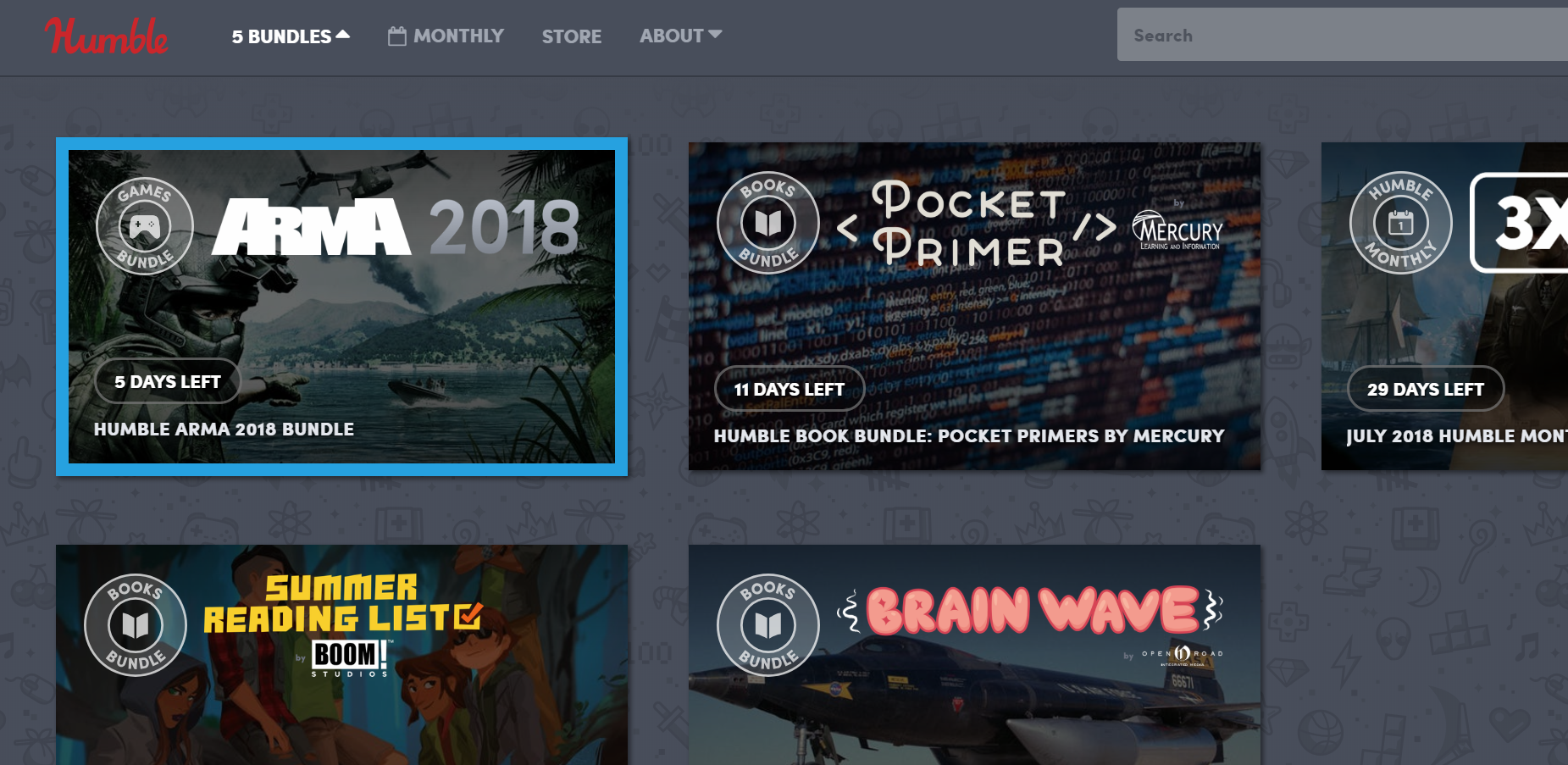Click the Mercury publisher logo
The height and width of the screenshot is (765, 1568).
[x=1177, y=230]
